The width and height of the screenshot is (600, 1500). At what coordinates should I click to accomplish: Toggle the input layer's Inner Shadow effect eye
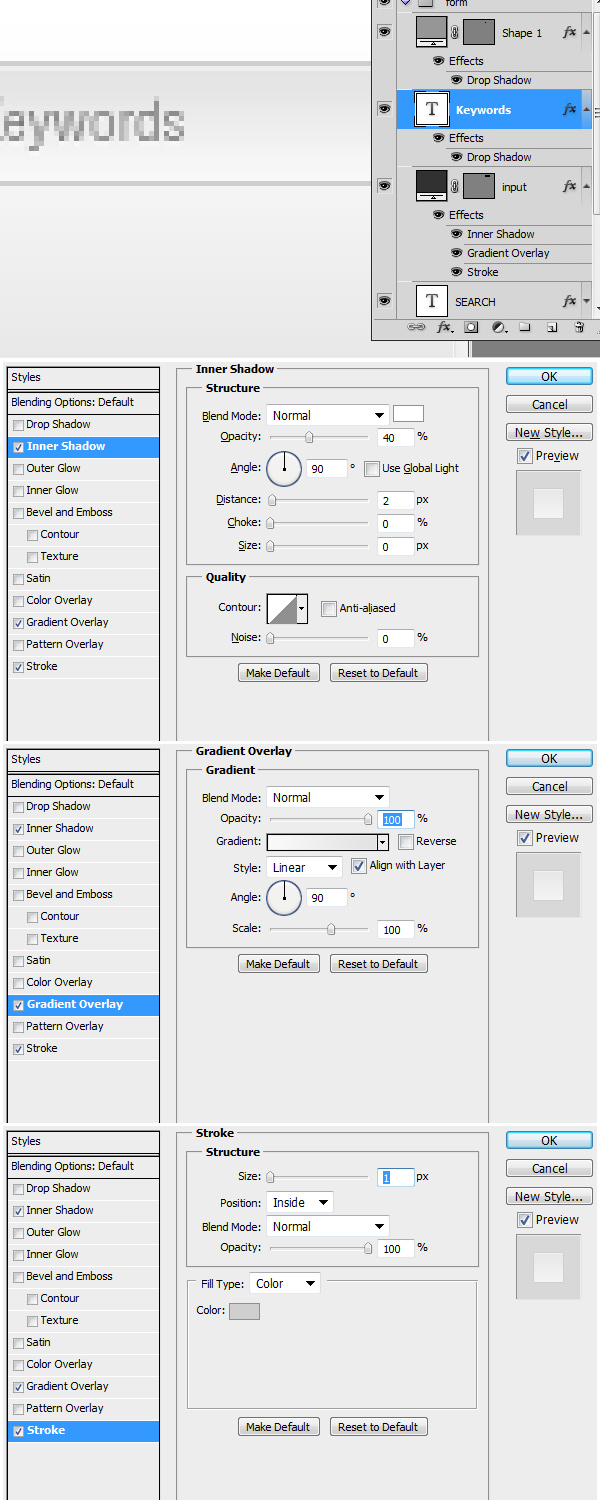point(457,234)
